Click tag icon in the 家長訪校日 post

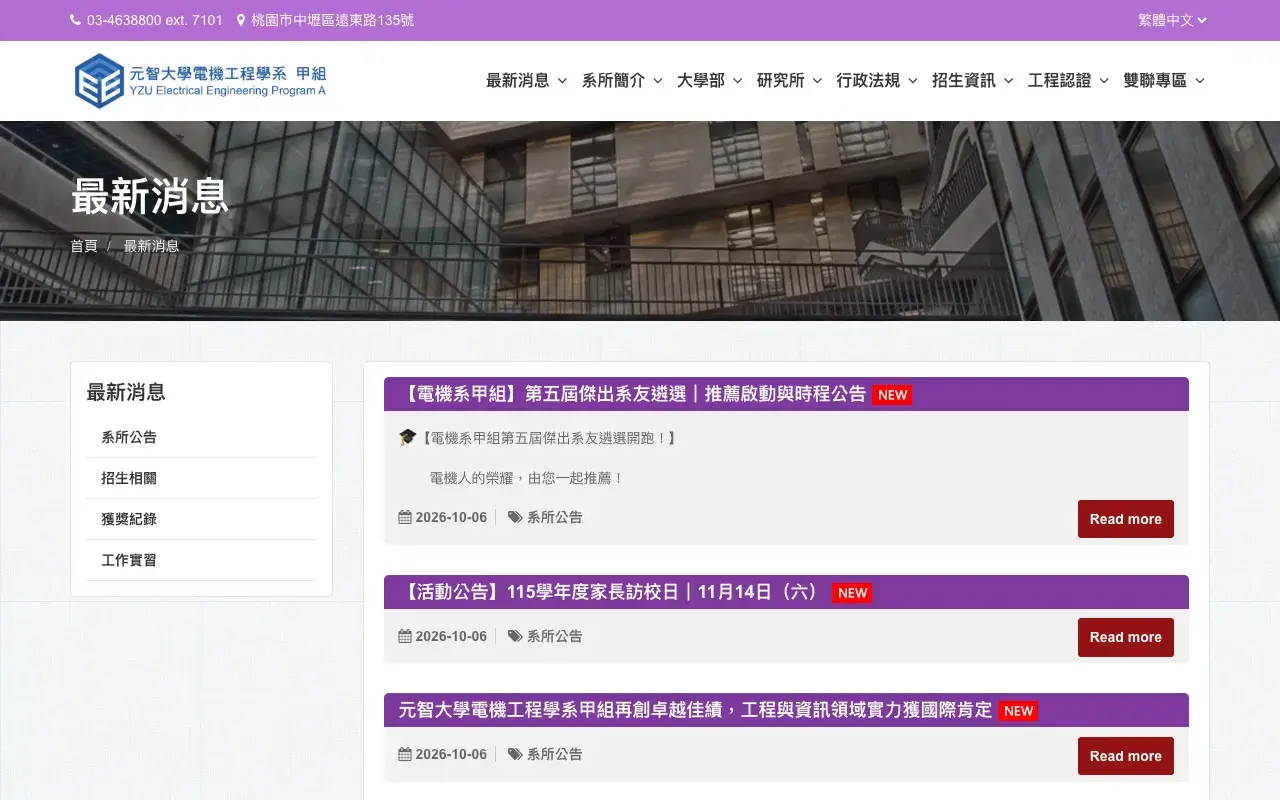pyautogui.click(x=515, y=636)
